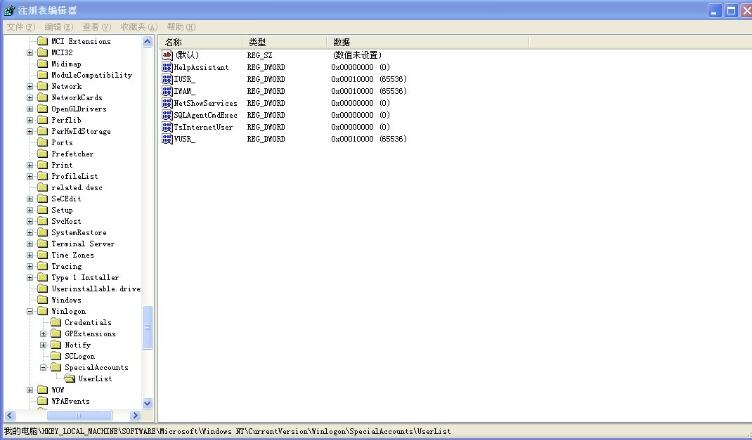Click the Registry Editor title bar icon
The width and height of the screenshot is (752, 440).
point(9,10)
